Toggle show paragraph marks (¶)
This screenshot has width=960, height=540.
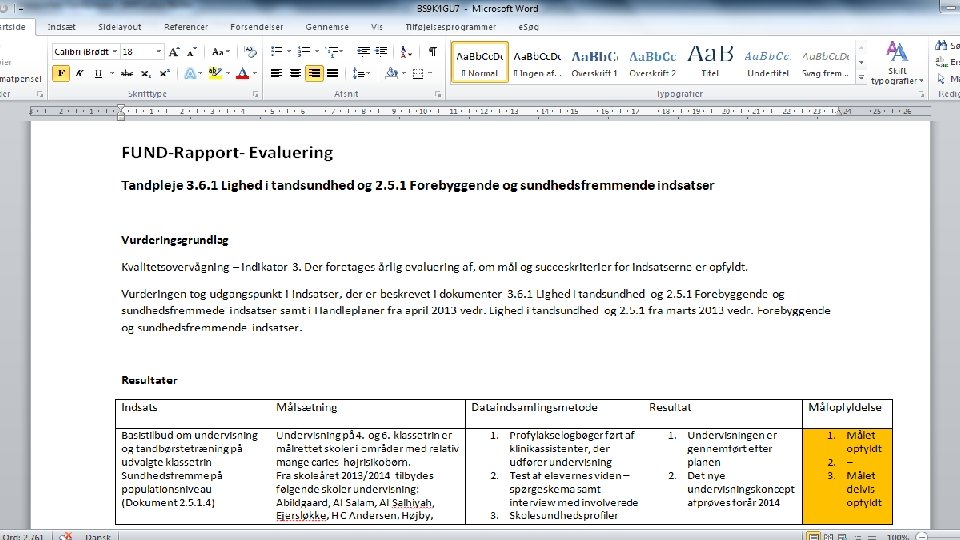point(432,51)
